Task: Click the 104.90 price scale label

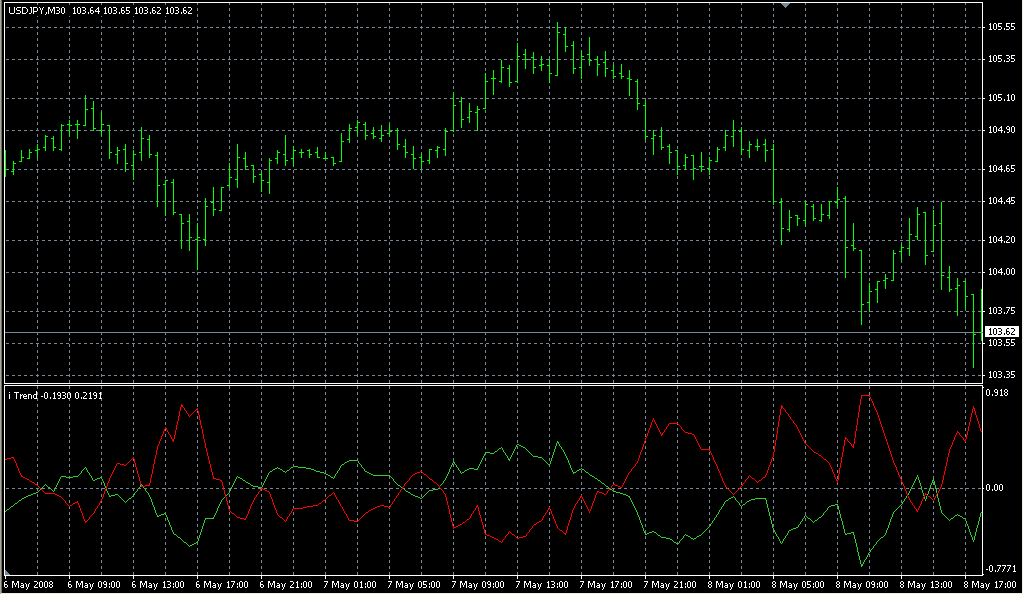Action: (x=1002, y=130)
